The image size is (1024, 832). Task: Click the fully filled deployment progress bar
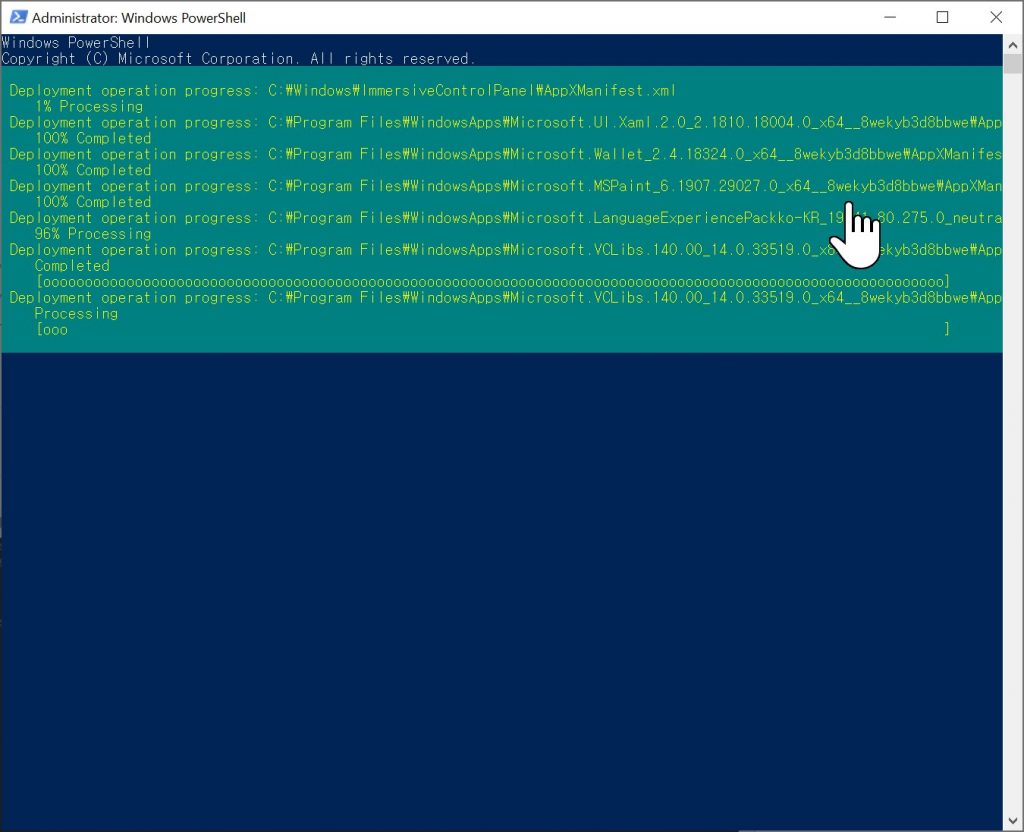(x=492, y=282)
